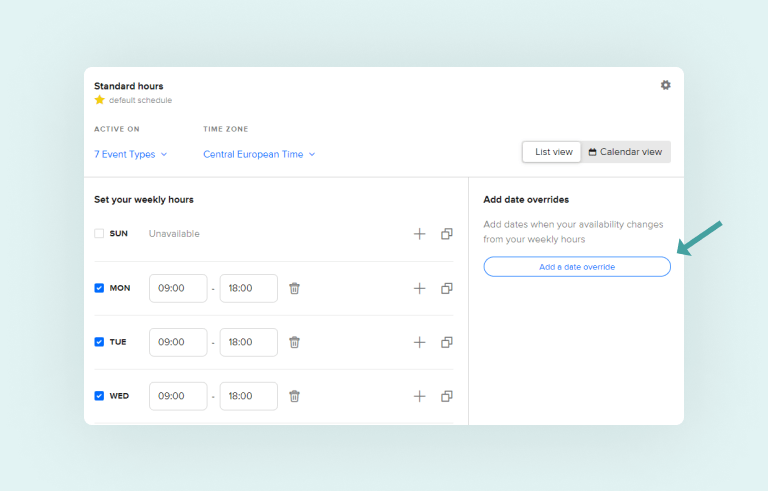Edit Tuesday start time field
Screen dimensions: 768x491
[x=178, y=342]
